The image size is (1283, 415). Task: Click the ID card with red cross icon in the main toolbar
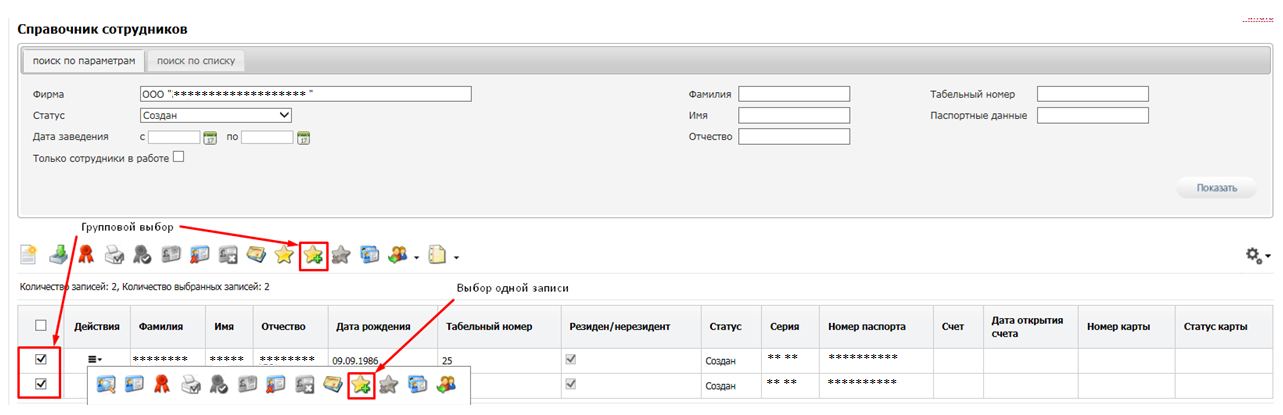click(x=199, y=254)
